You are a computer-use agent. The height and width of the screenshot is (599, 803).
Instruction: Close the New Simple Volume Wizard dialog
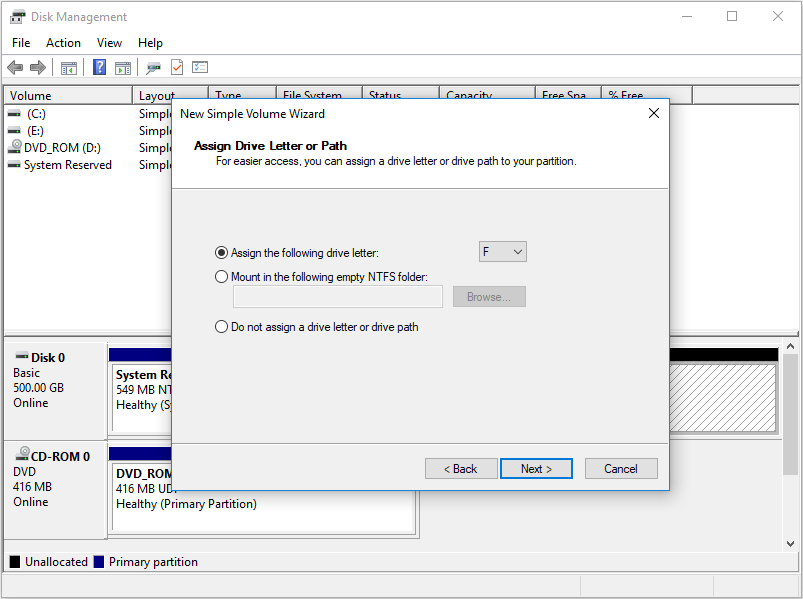654,113
